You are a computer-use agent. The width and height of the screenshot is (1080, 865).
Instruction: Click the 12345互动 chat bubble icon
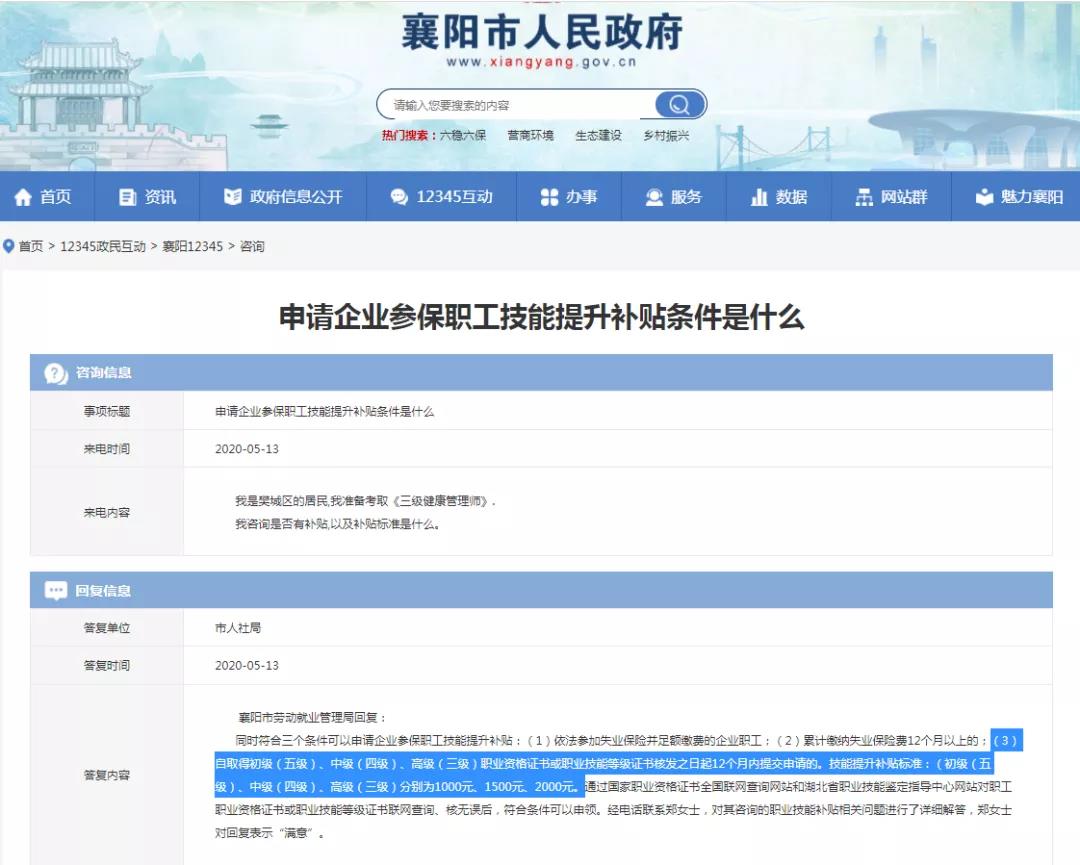(x=399, y=198)
